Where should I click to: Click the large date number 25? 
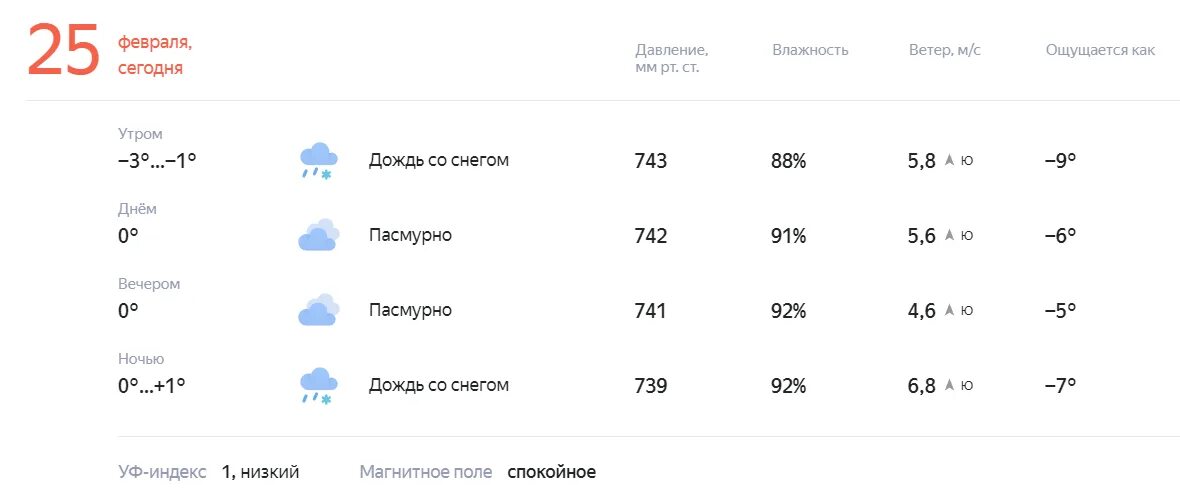click(64, 50)
